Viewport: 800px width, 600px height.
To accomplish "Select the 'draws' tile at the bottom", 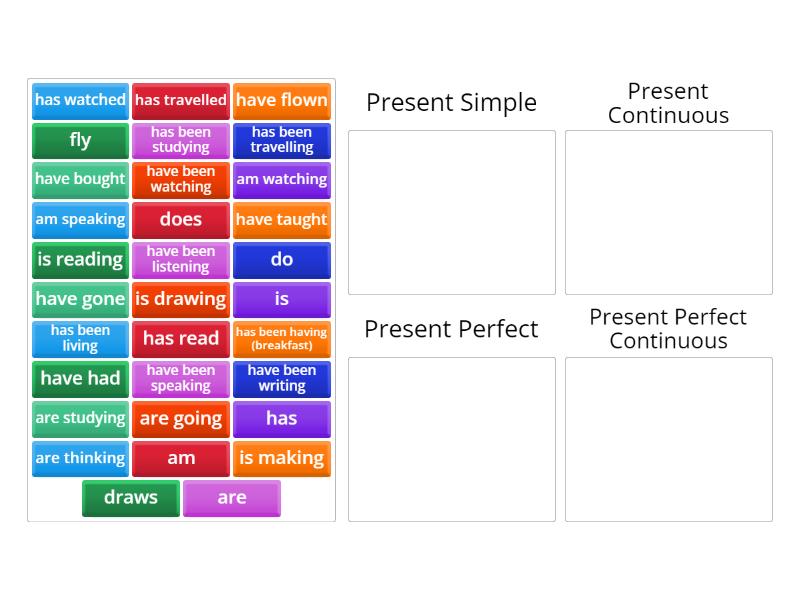I will (x=130, y=497).
